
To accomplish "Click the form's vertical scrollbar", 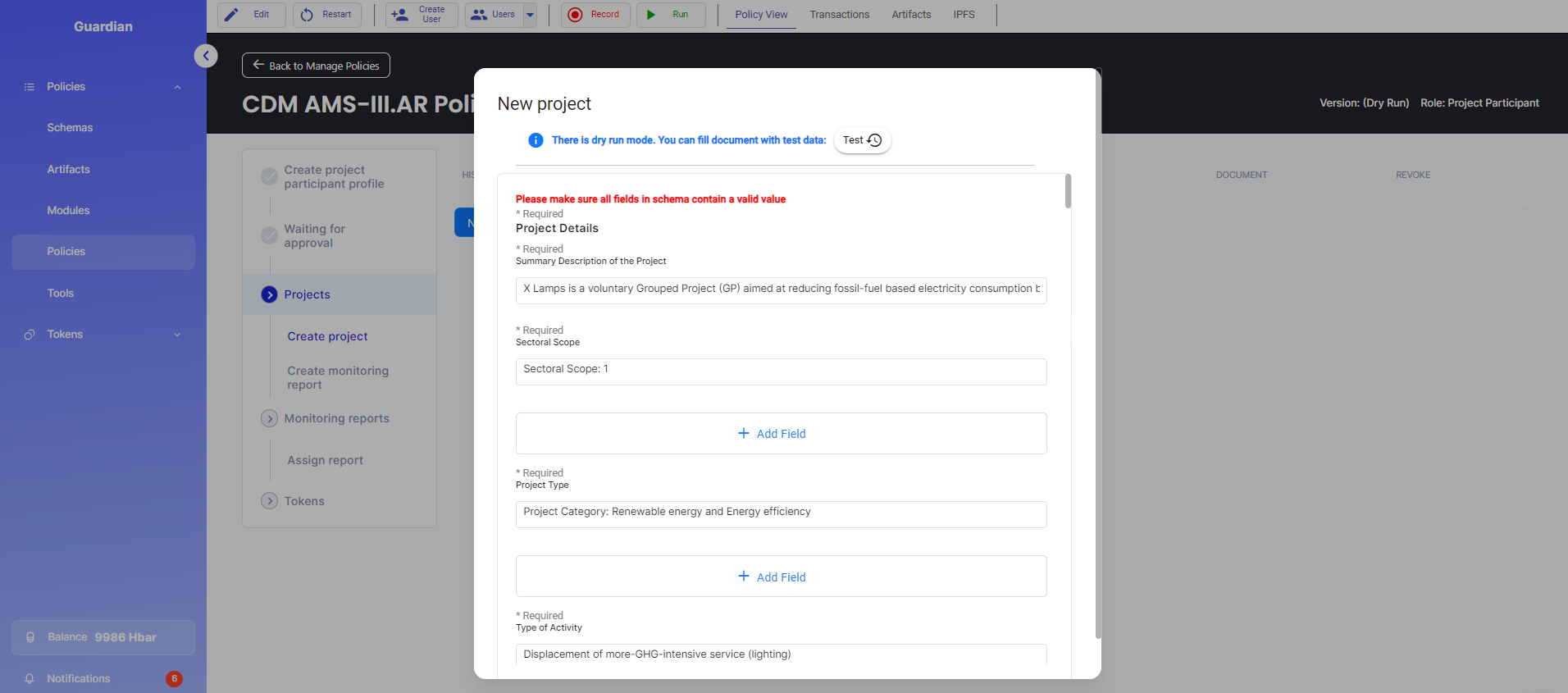I will coord(1068,192).
